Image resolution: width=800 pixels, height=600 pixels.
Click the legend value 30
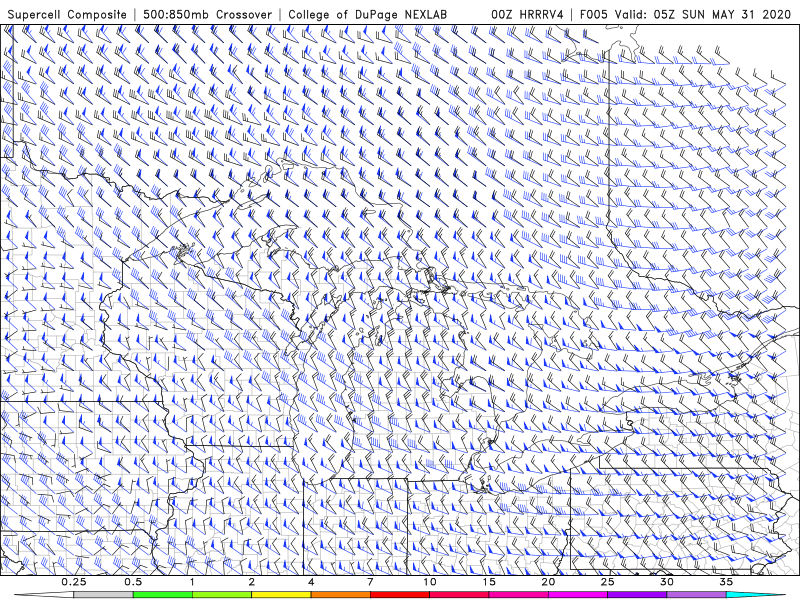point(666,582)
